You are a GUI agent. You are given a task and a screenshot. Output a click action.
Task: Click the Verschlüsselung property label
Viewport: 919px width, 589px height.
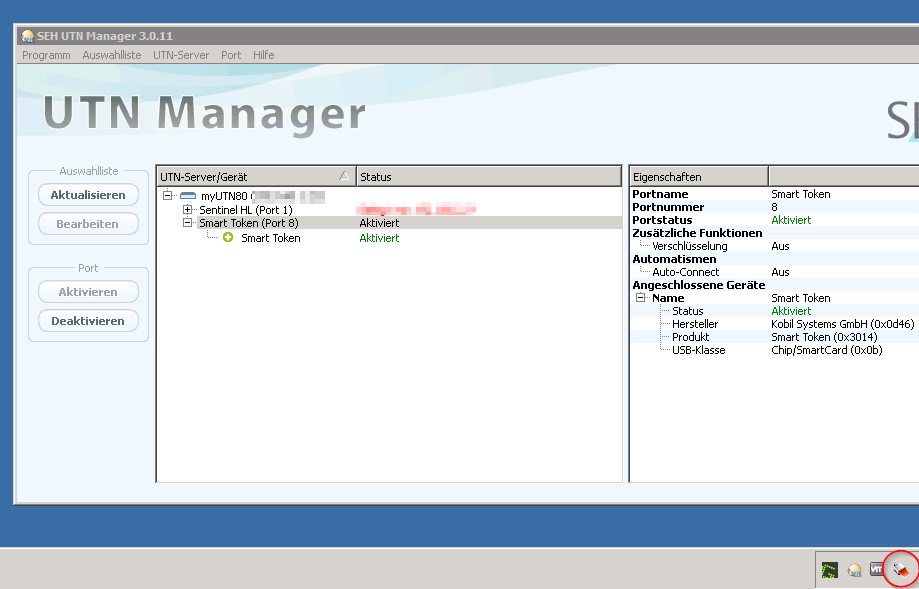[x=690, y=246]
